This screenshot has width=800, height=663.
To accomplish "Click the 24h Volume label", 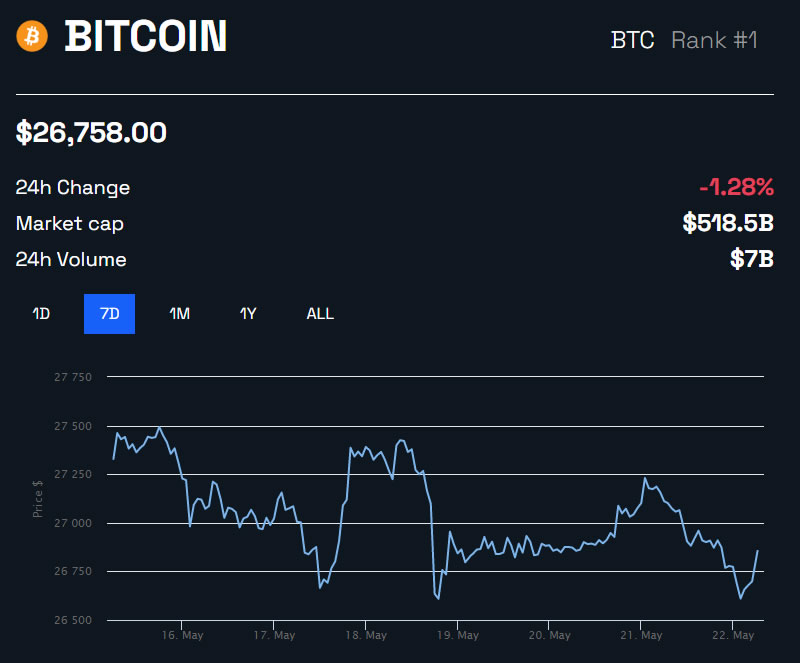I will coord(70,259).
